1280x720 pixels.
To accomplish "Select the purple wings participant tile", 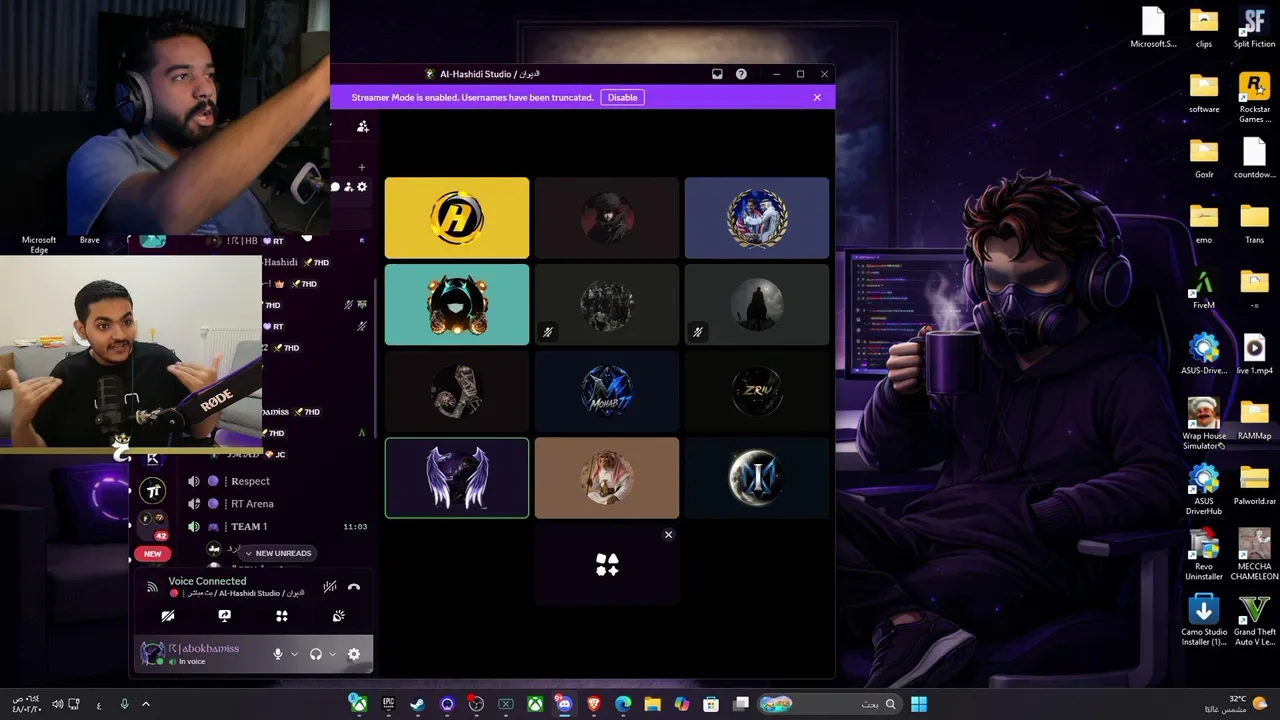I will click(x=457, y=478).
